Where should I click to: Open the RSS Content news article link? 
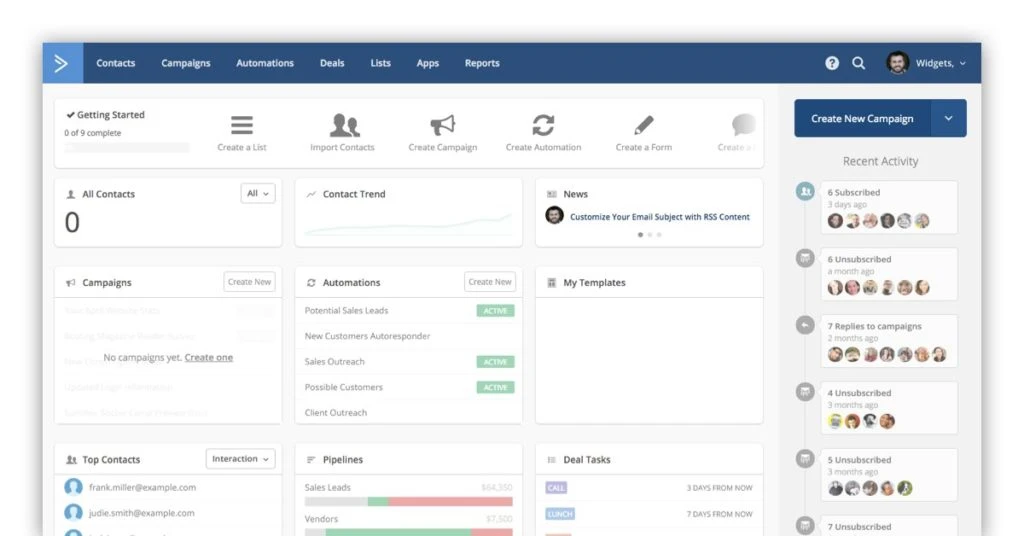pos(660,217)
